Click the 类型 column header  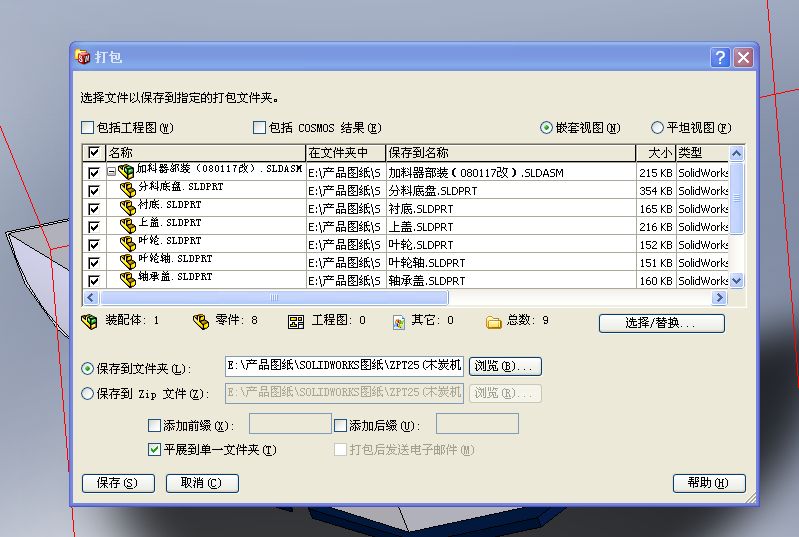702,152
